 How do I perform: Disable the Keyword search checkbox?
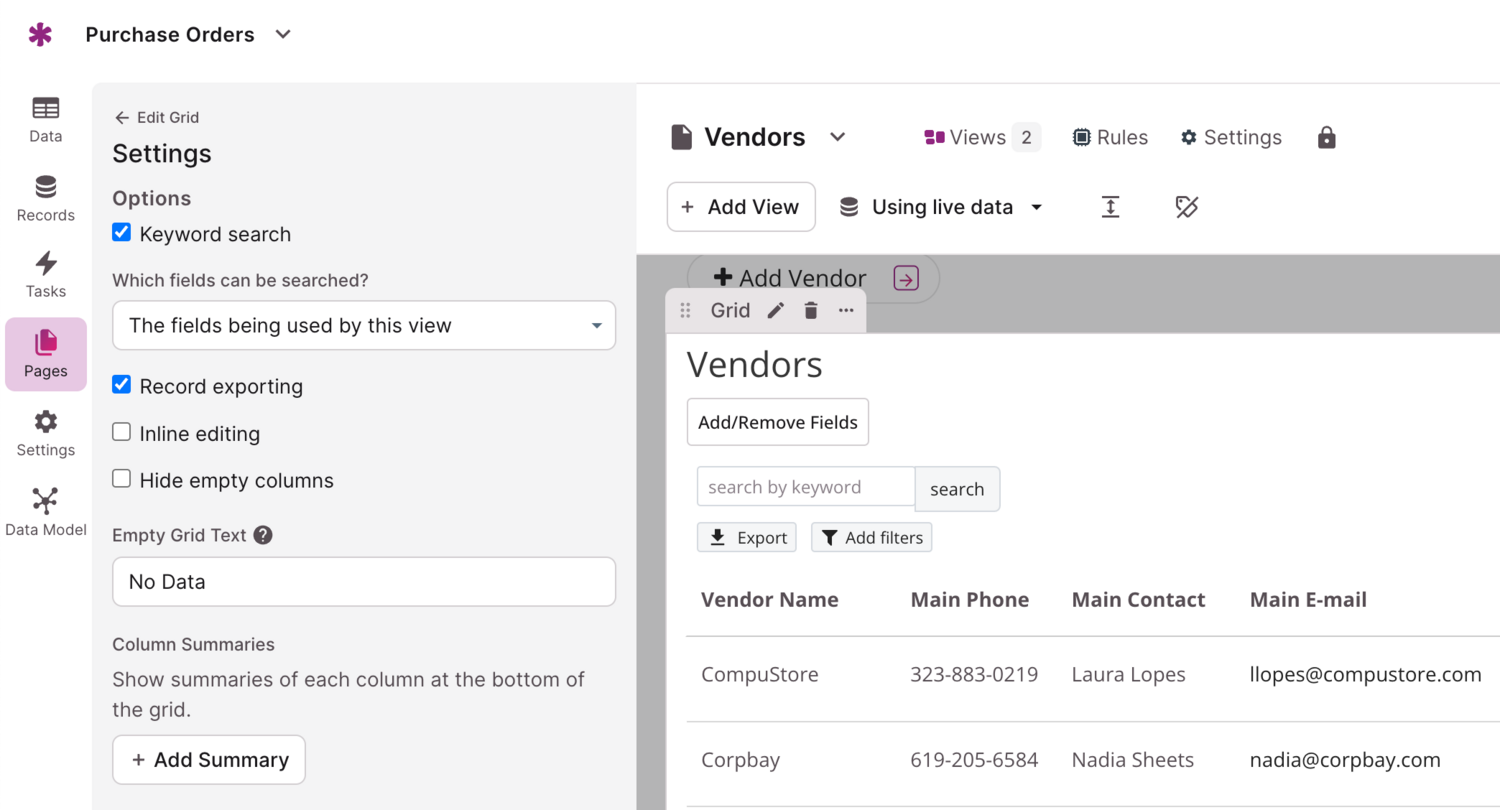click(122, 233)
